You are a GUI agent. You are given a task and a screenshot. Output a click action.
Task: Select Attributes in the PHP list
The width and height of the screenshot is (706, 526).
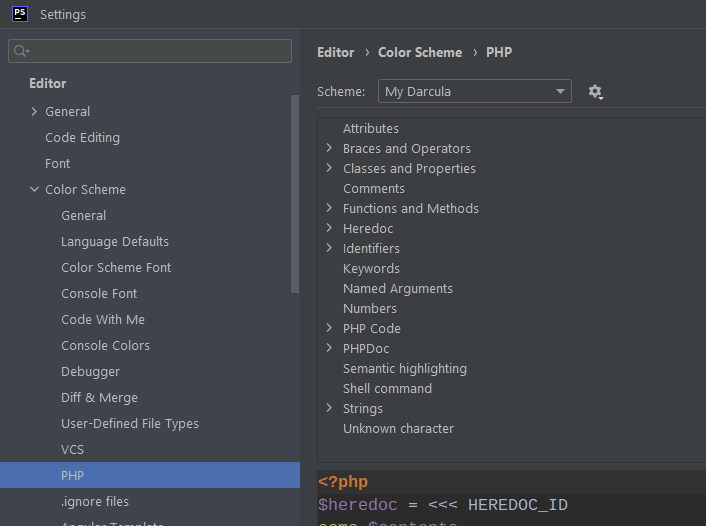[371, 128]
